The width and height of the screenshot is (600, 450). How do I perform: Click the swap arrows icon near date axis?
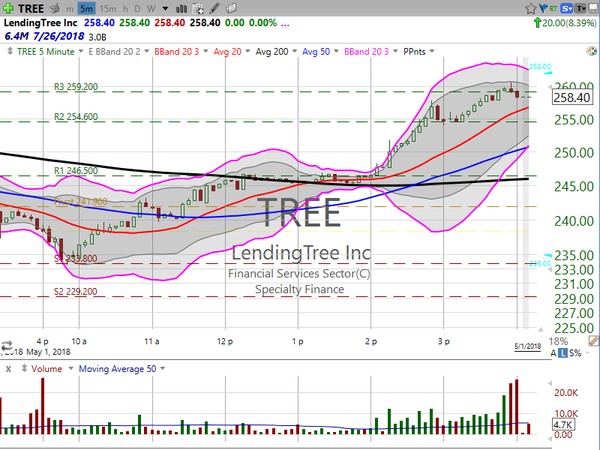click(x=7, y=346)
